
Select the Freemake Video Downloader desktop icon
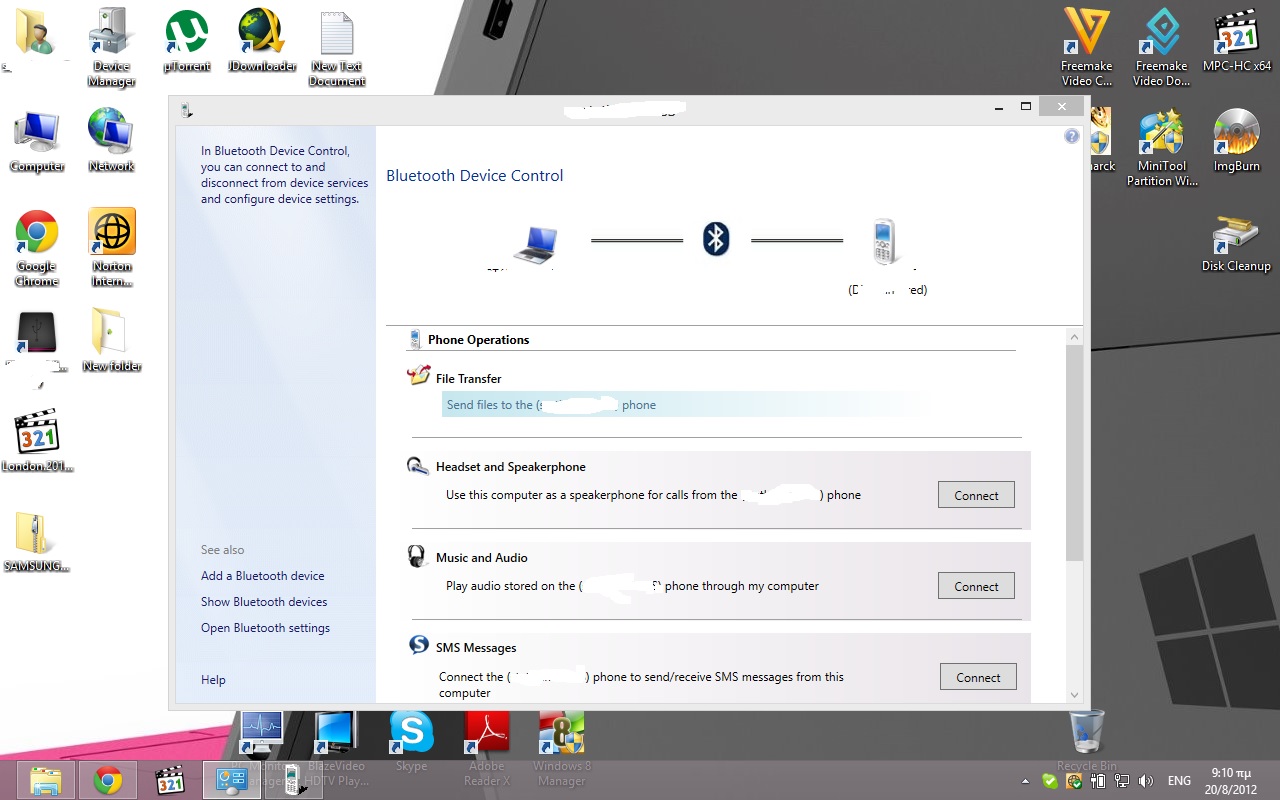(1161, 47)
